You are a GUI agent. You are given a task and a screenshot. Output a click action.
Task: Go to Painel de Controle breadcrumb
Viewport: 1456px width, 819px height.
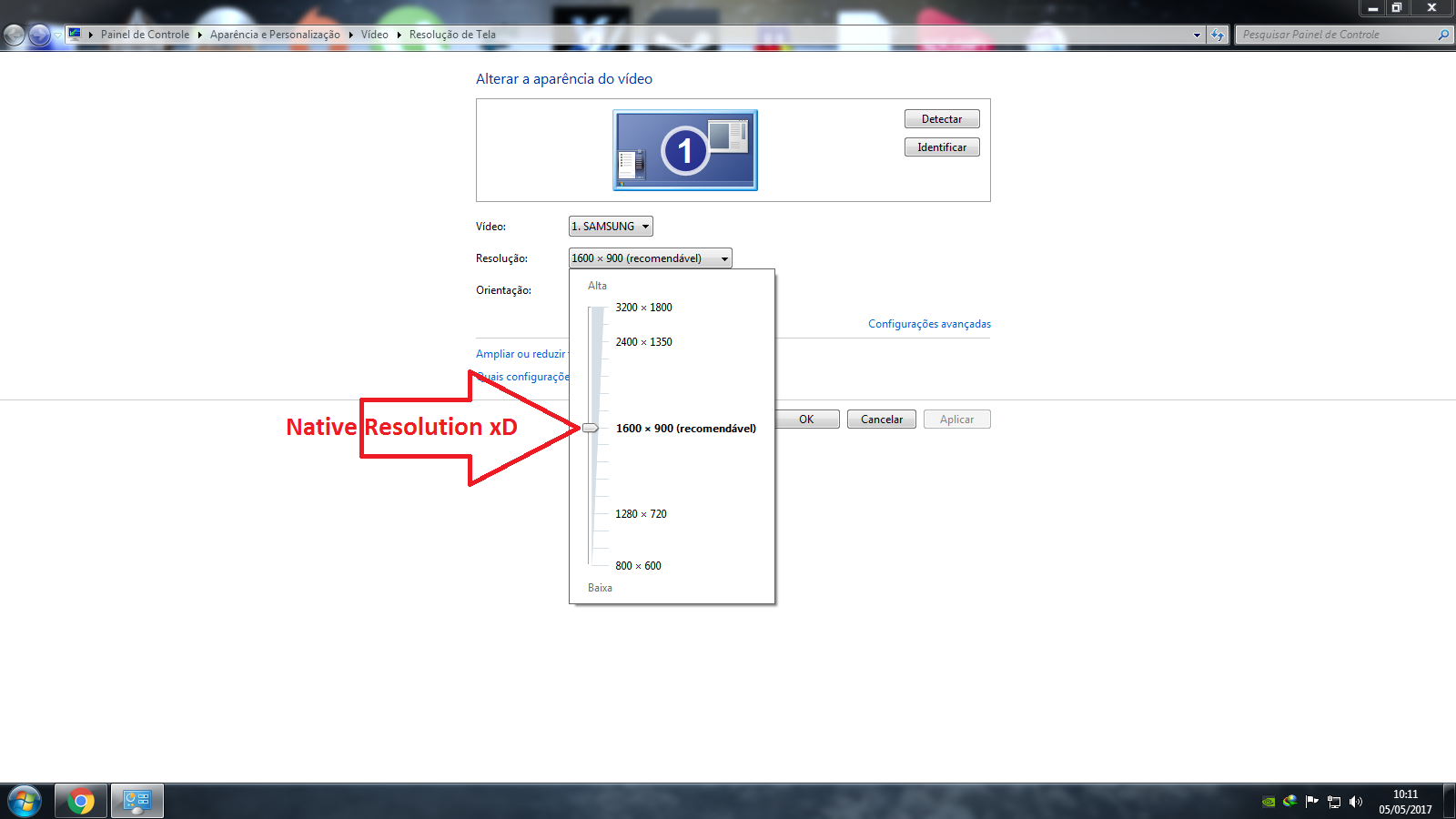145,35
